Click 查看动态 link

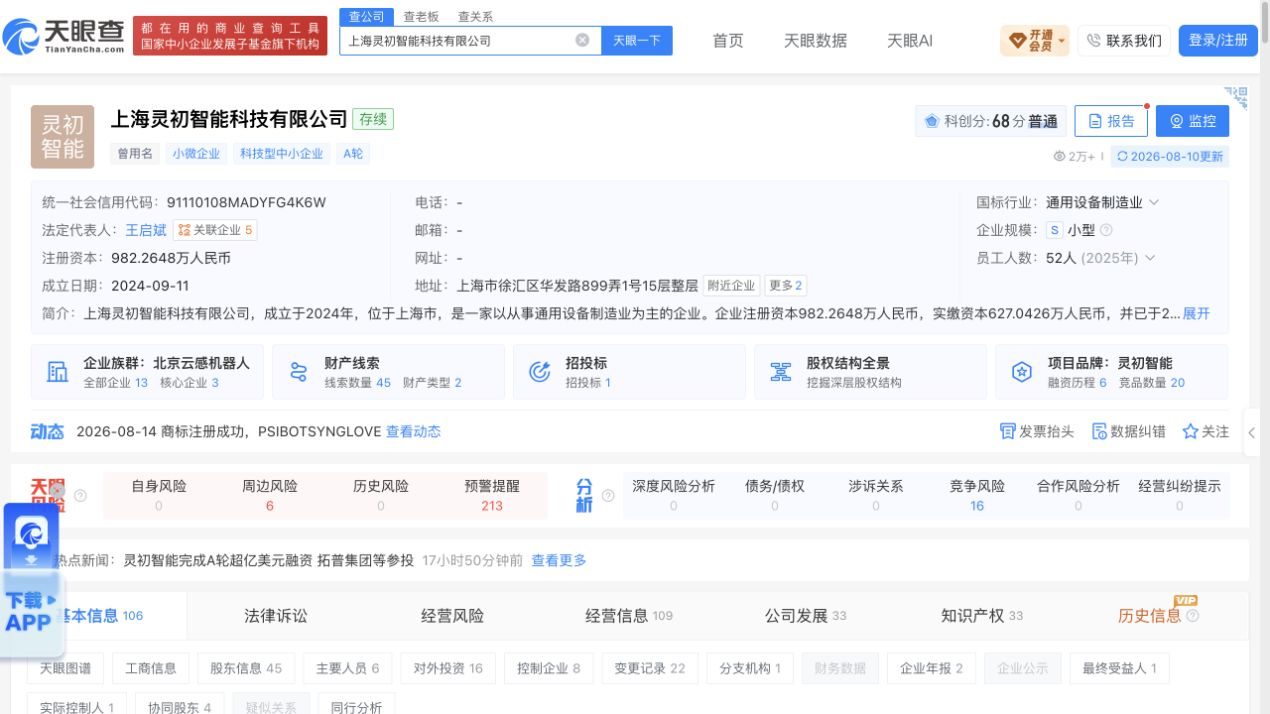click(413, 432)
